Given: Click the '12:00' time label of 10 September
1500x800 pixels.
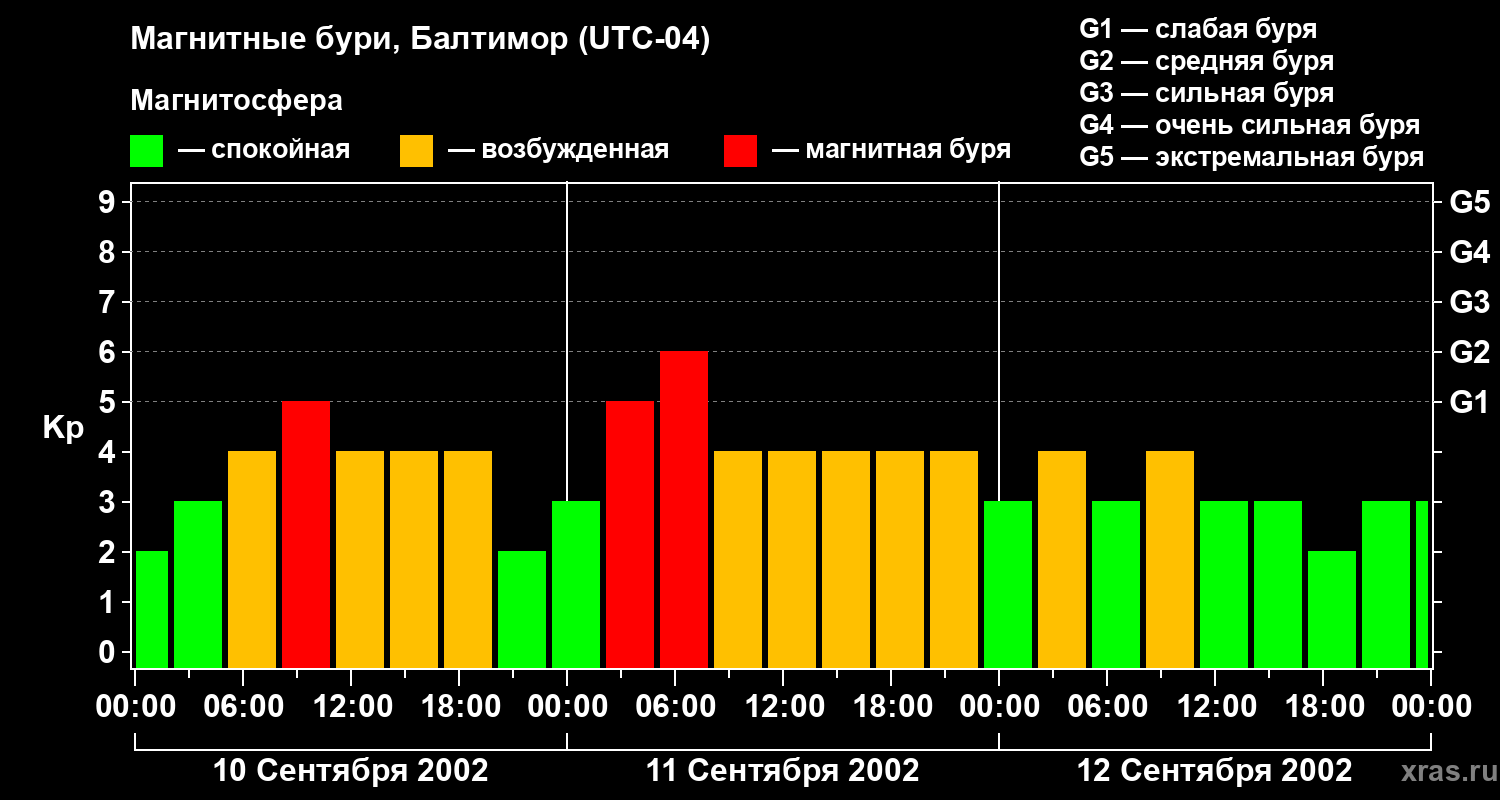Looking at the screenshot, I should pos(351,707).
